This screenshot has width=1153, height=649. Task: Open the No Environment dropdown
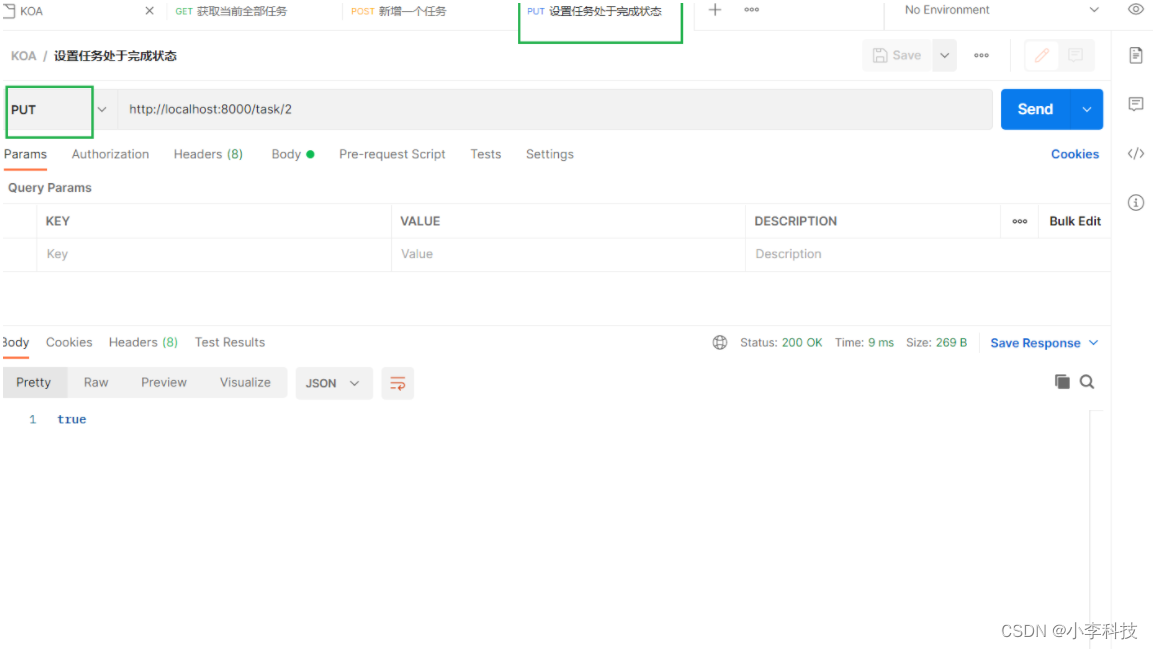click(1000, 10)
